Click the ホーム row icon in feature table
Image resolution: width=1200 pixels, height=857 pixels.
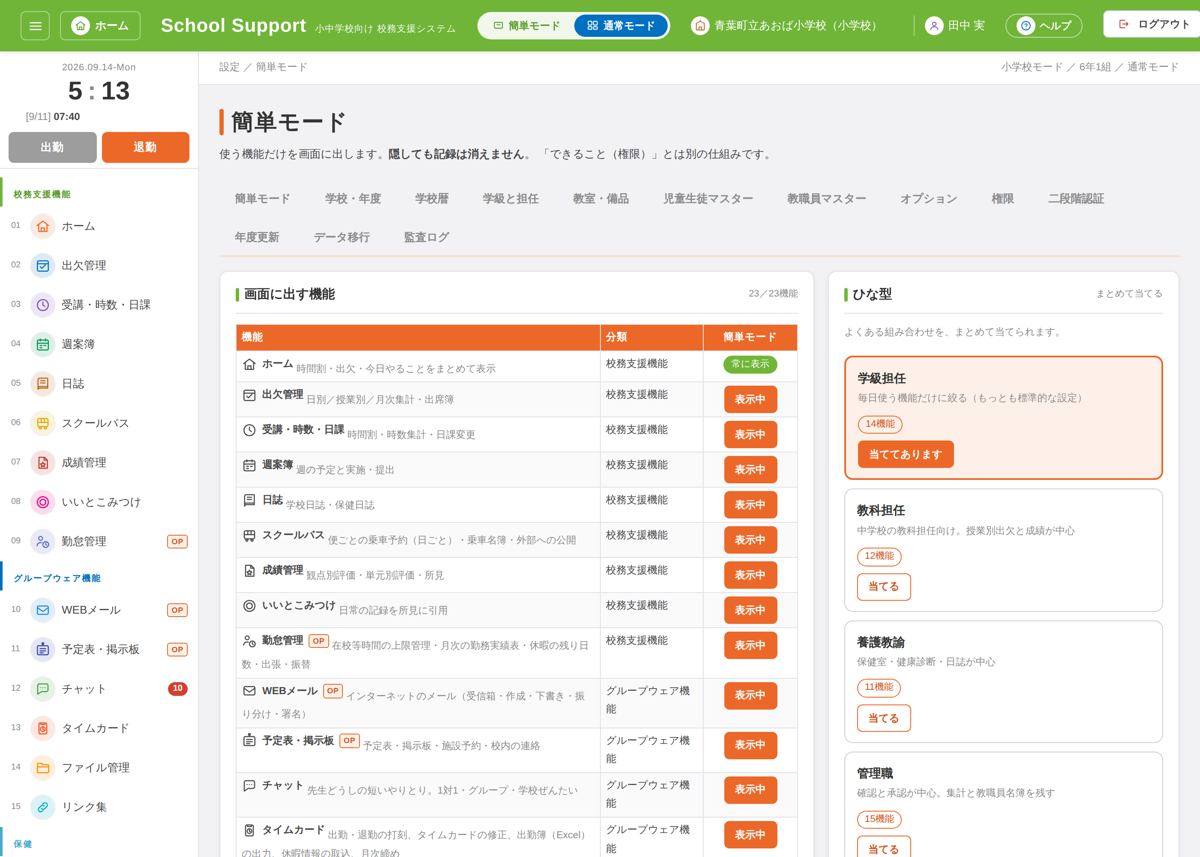pyautogui.click(x=249, y=364)
